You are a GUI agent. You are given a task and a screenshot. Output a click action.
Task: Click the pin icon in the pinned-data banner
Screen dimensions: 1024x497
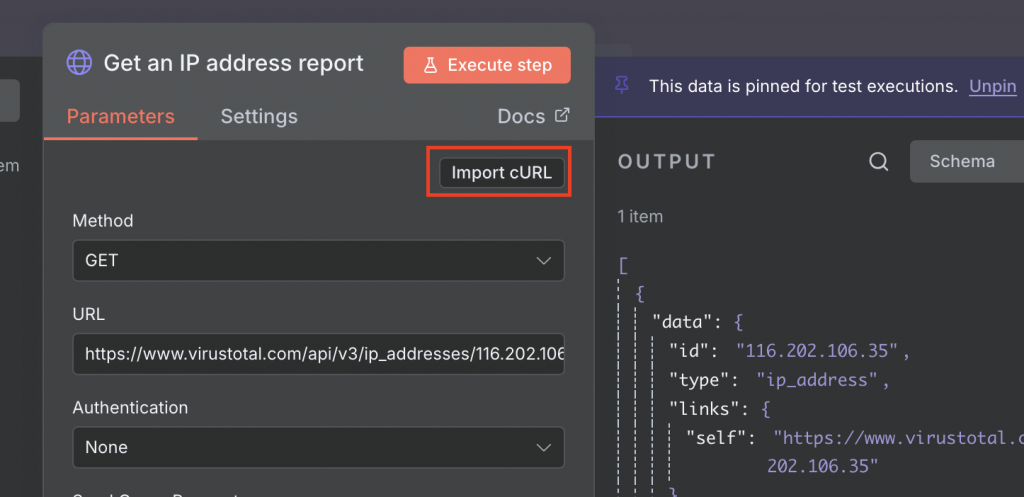(623, 86)
